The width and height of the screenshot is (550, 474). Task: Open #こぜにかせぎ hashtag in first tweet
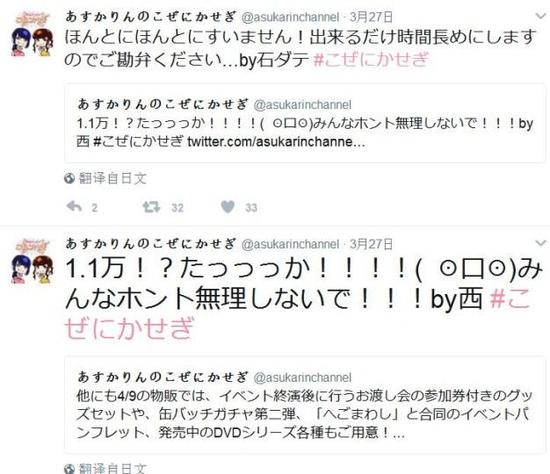point(371,60)
